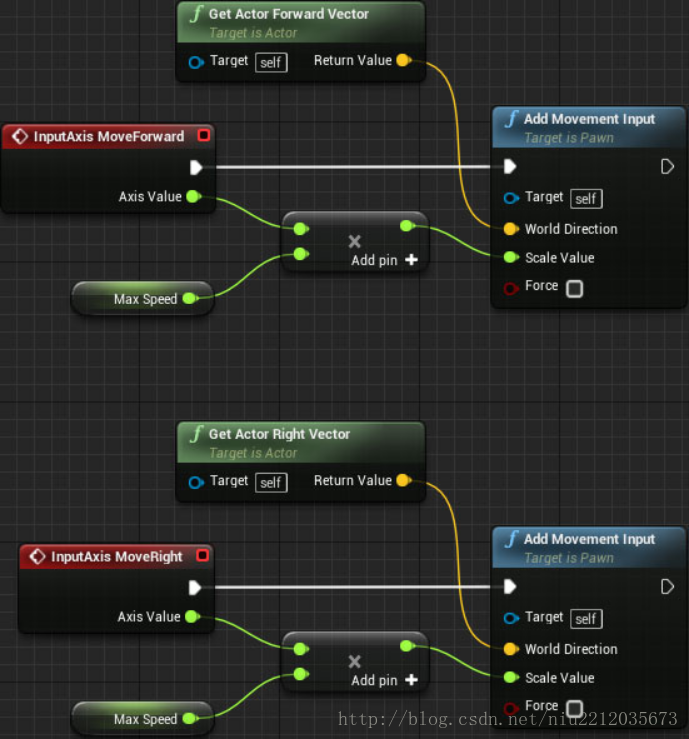The height and width of the screenshot is (739, 689).
Task: Select the Get Actor Right Vector node title
Action: click(279, 434)
